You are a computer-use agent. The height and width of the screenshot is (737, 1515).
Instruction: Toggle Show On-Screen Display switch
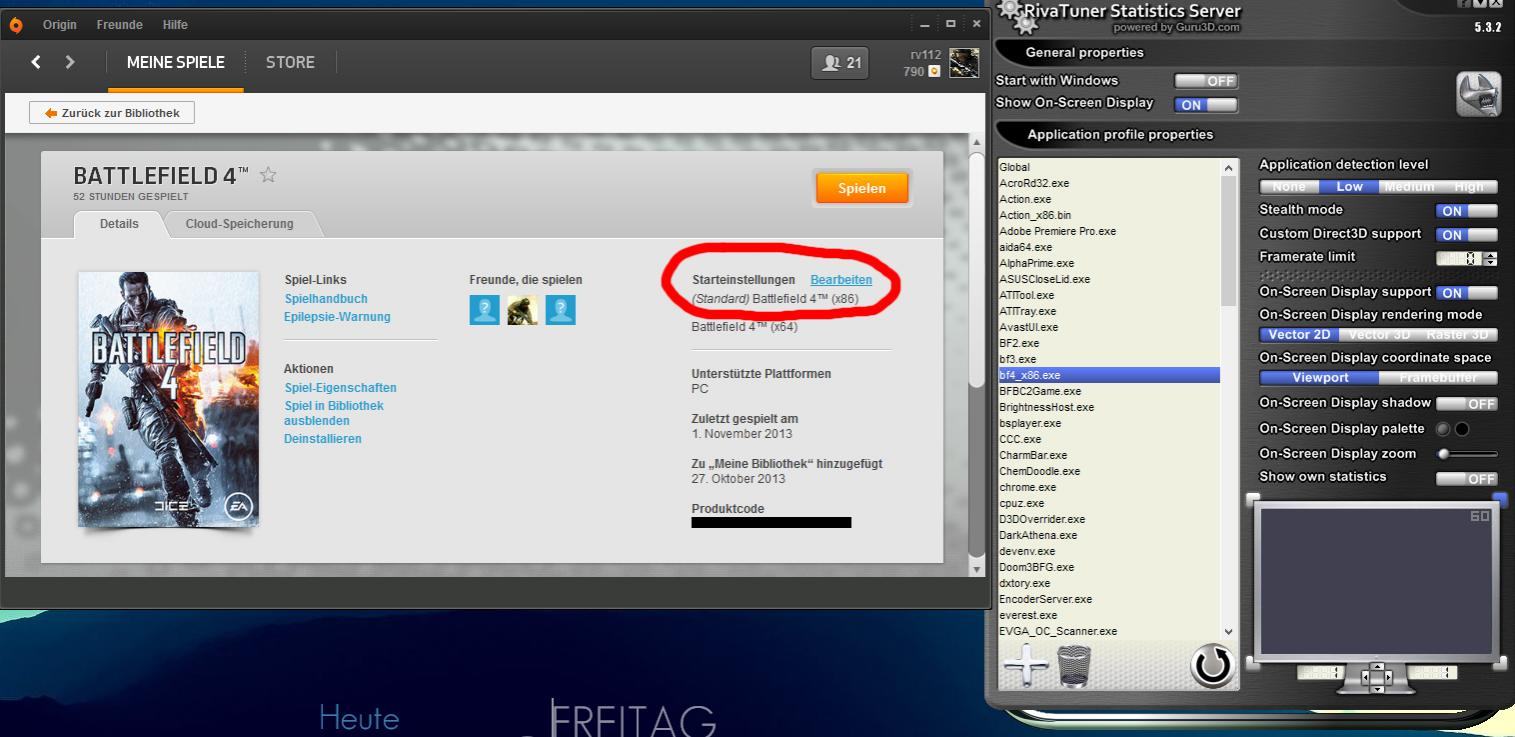click(1205, 104)
